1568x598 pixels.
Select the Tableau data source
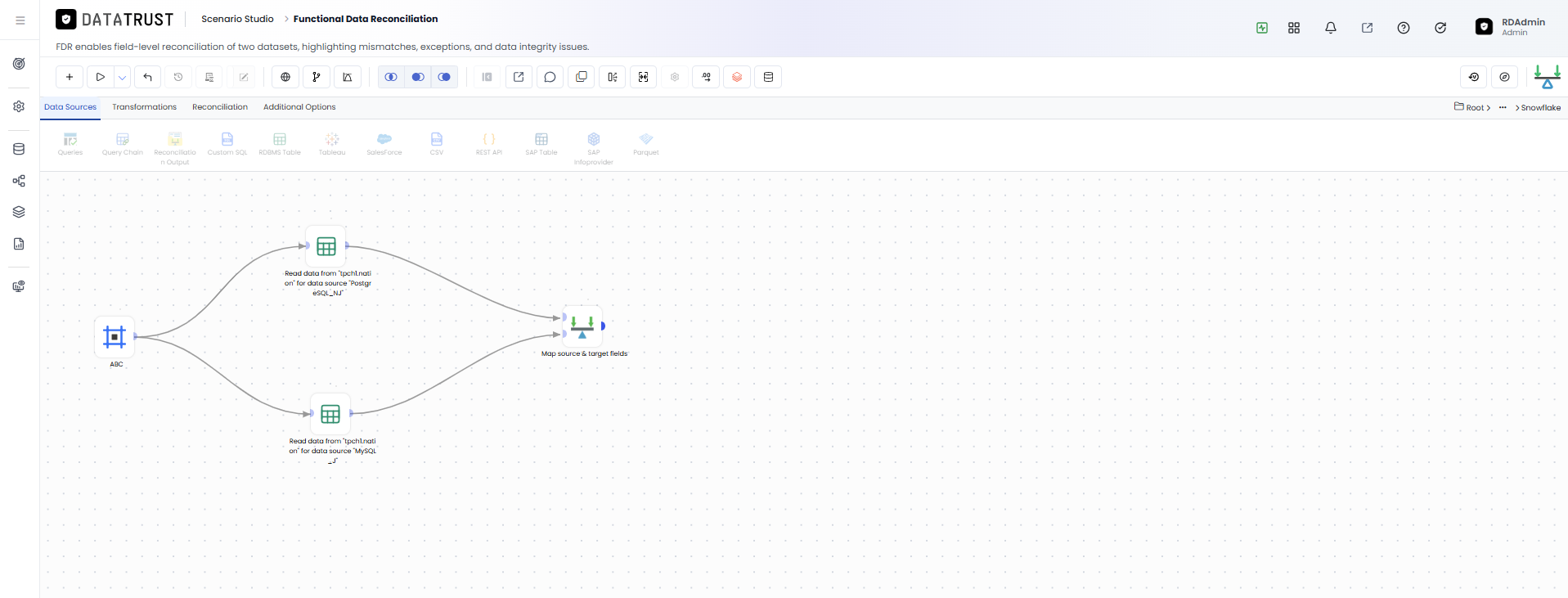[x=332, y=144]
